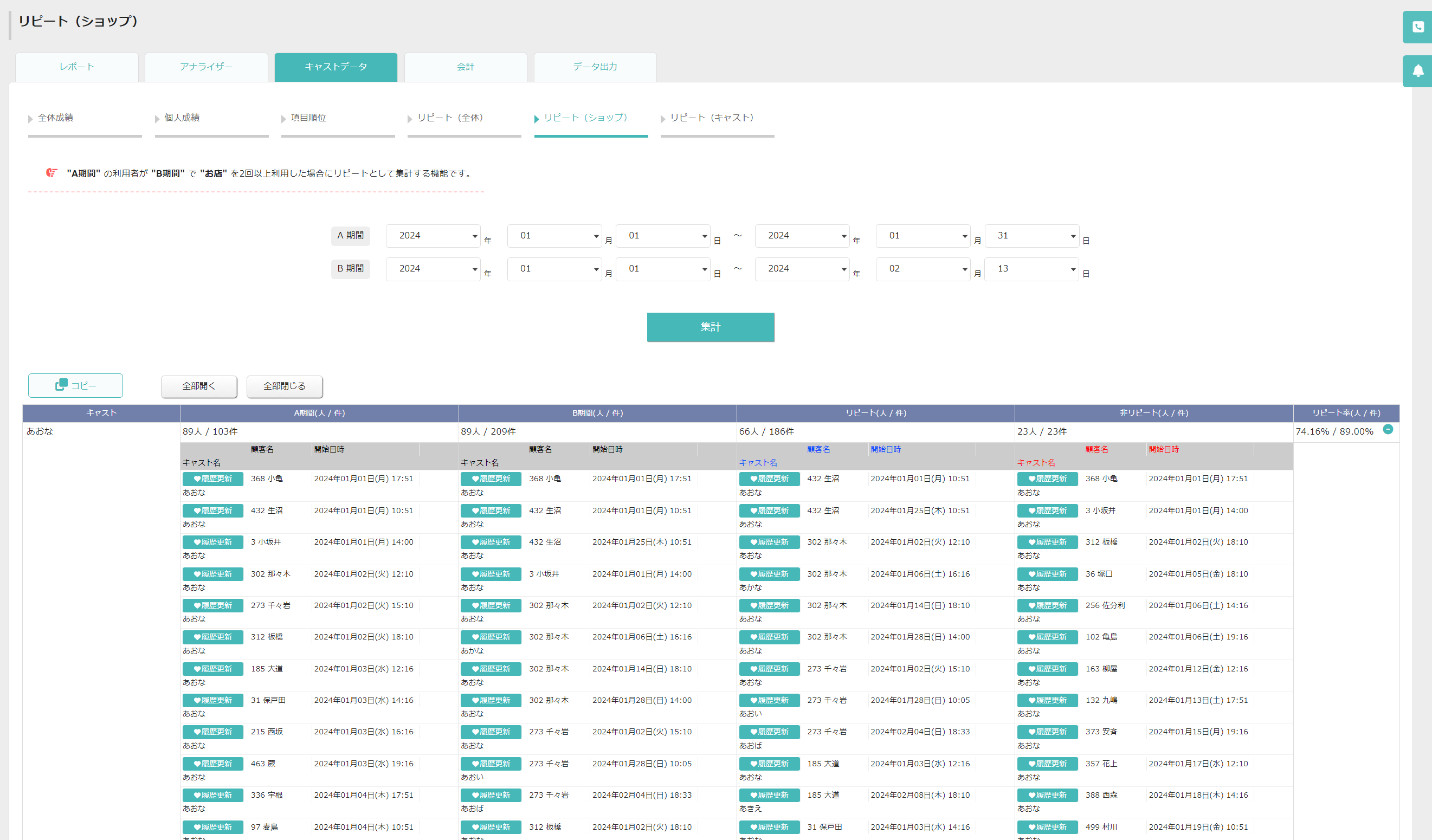Collapse あおな row with the minus icon
Viewport: 1432px width, 840px height.
(1388, 430)
